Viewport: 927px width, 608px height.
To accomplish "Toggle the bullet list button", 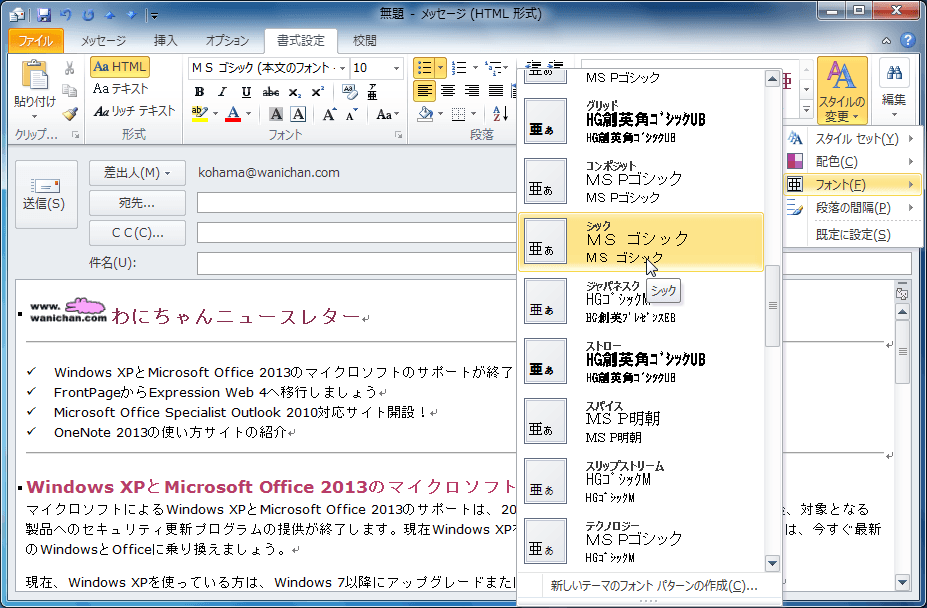I will pos(424,68).
